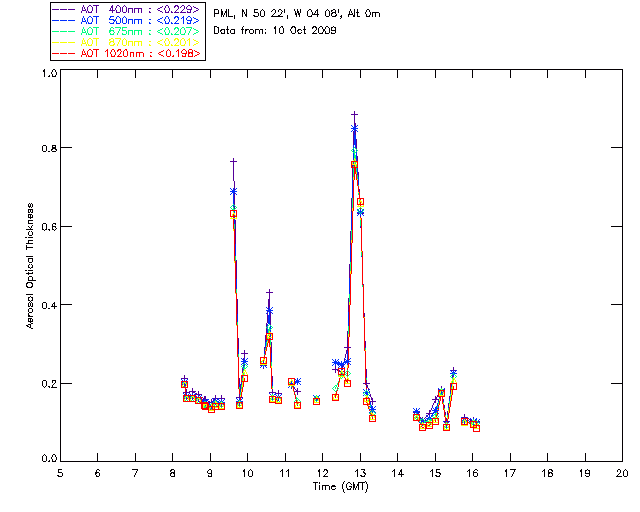
Task: Click the 0.0 y-axis tick label
Action: point(49,460)
